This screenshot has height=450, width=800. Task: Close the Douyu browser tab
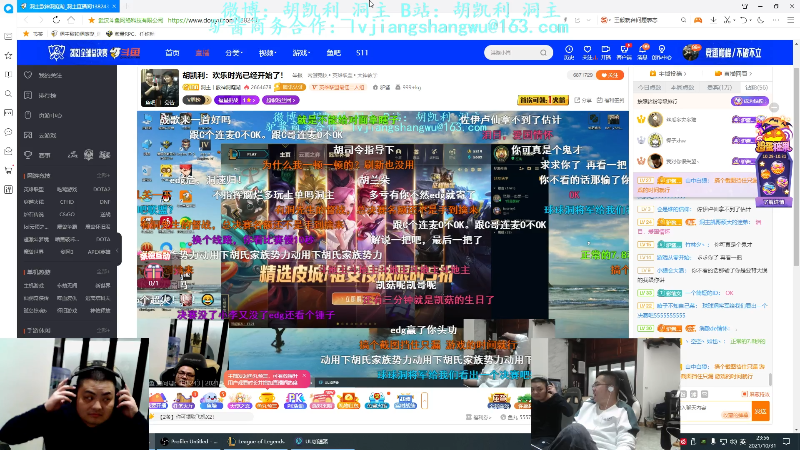tap(114, 6)
